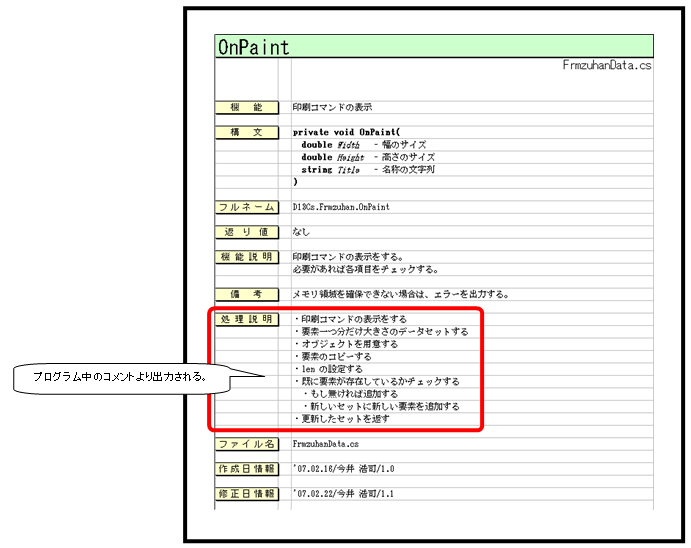The image size is (691, 548).
Task: Click the 修正日情報 label box
Action: click(x=246, y=493)
